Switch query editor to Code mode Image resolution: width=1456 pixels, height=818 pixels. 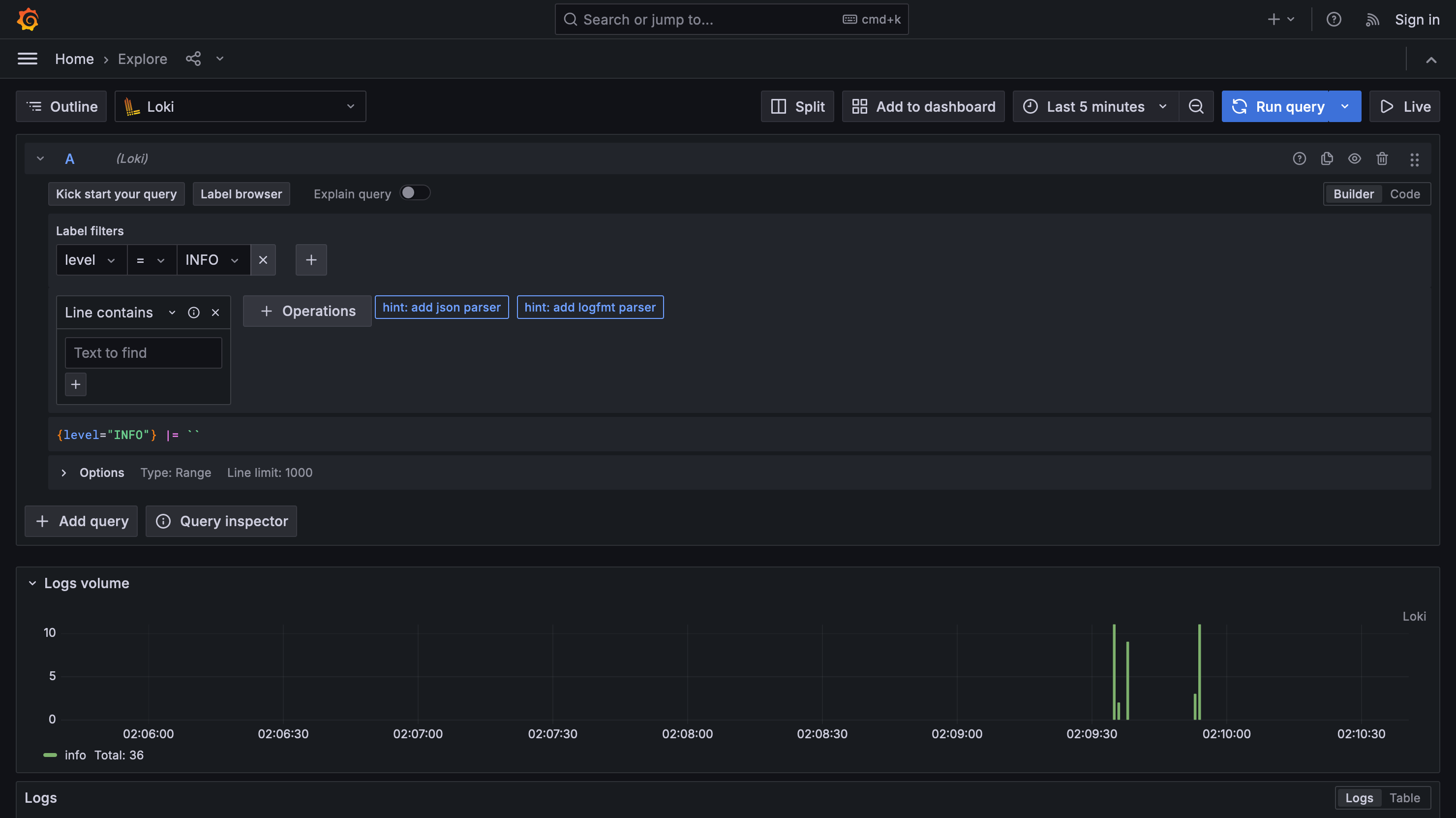coord(1404,194)
